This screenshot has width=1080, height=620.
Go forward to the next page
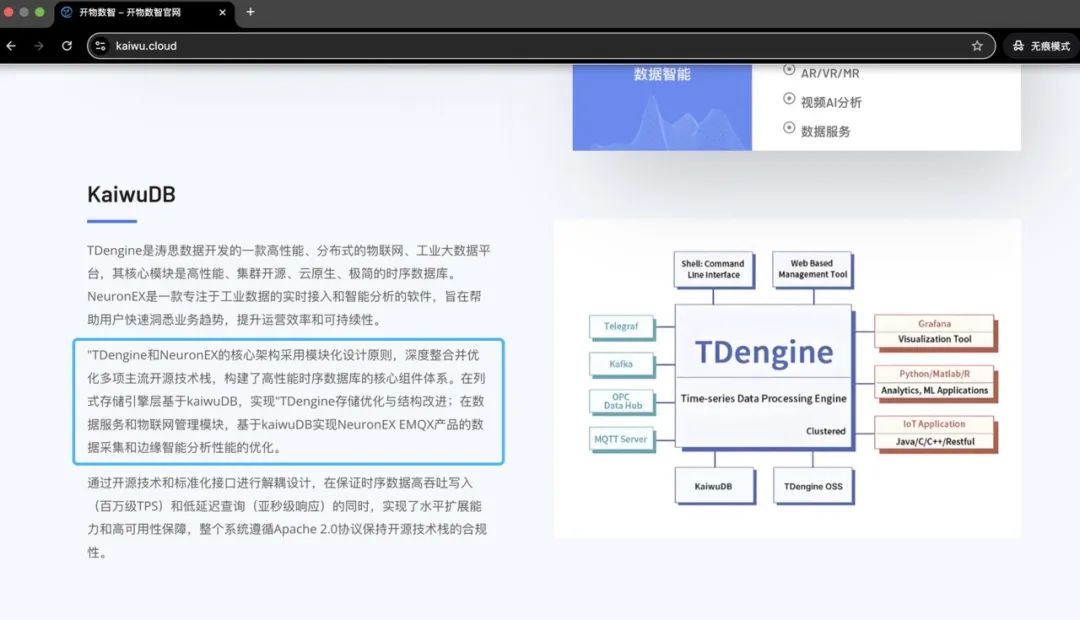(x=39, y=45)
